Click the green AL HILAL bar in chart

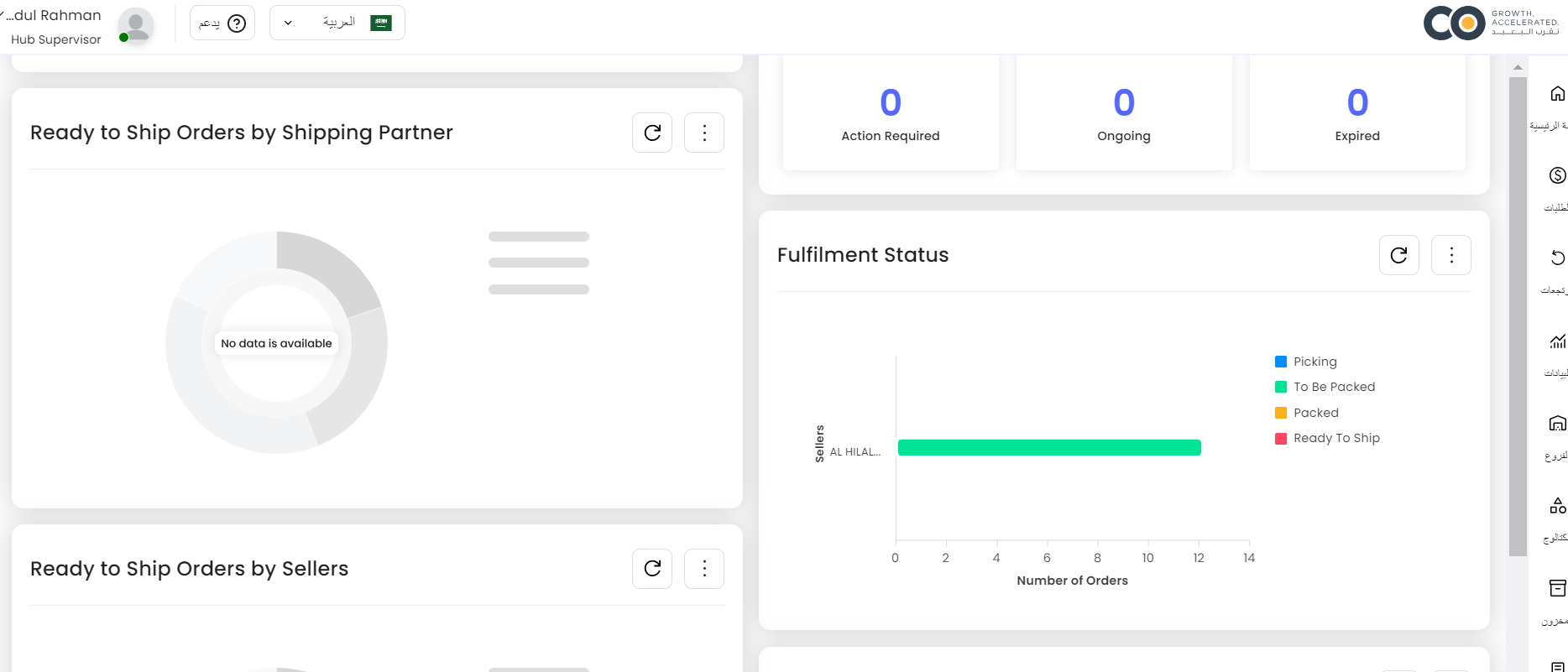[x=1049, y=448]
